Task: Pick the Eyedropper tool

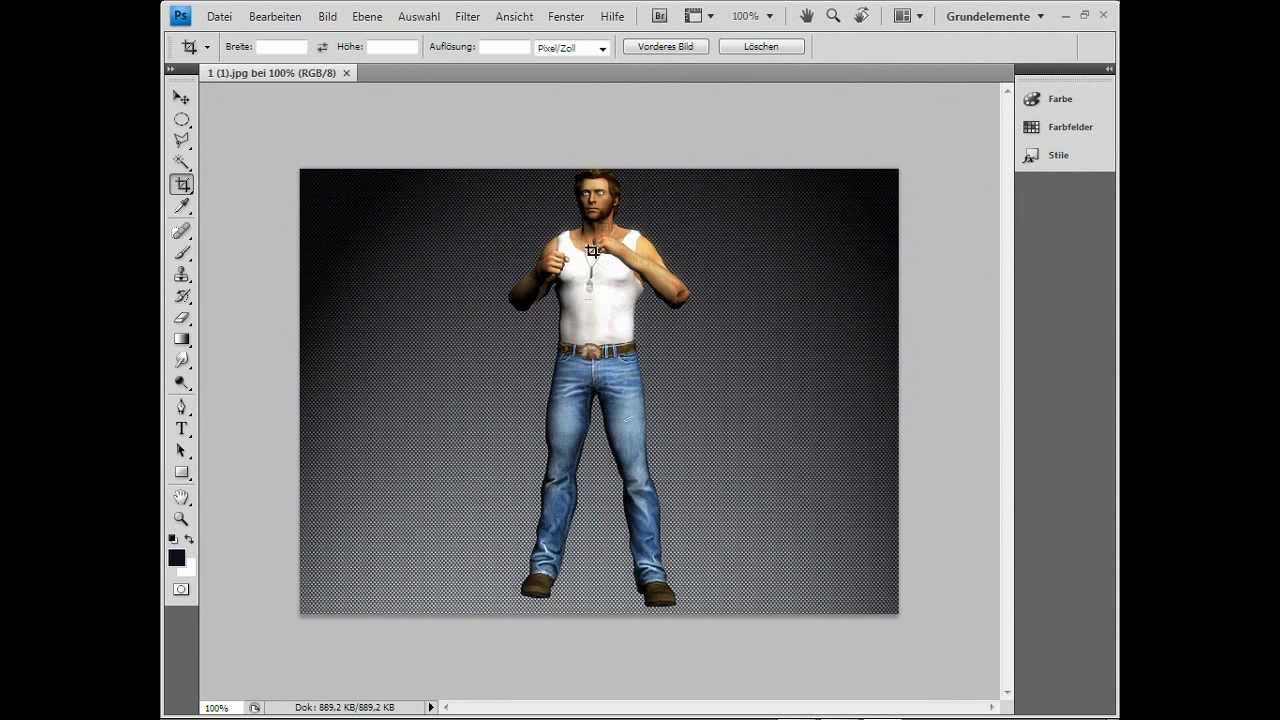Action: 181,207
